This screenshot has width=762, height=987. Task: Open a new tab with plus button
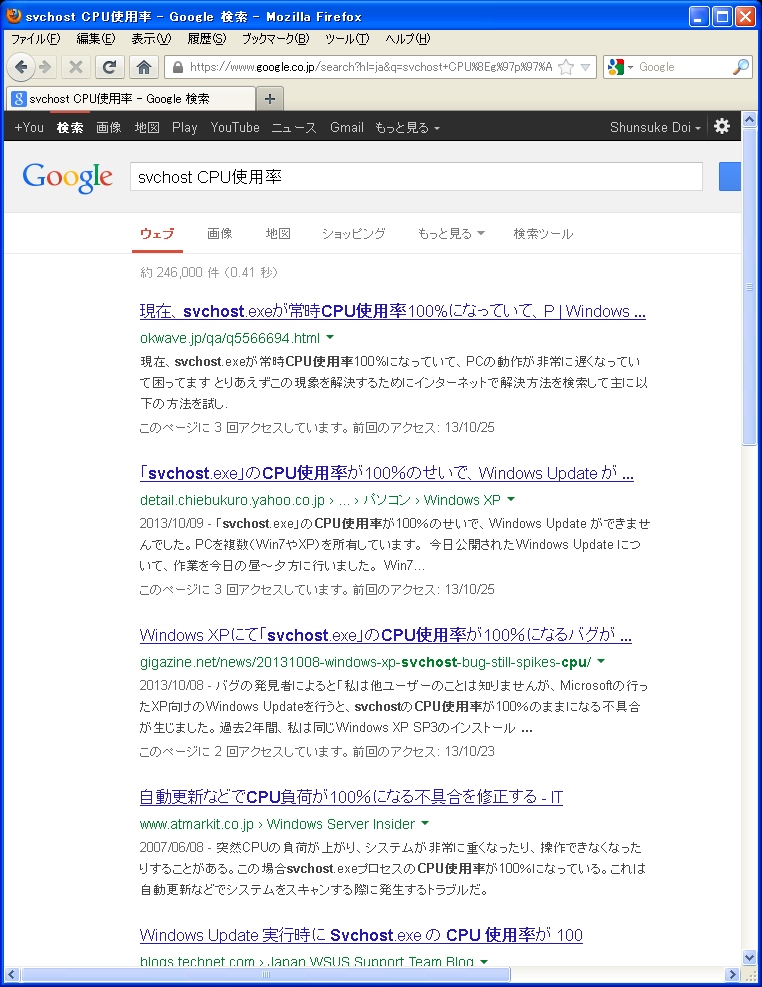click(270, 98)
